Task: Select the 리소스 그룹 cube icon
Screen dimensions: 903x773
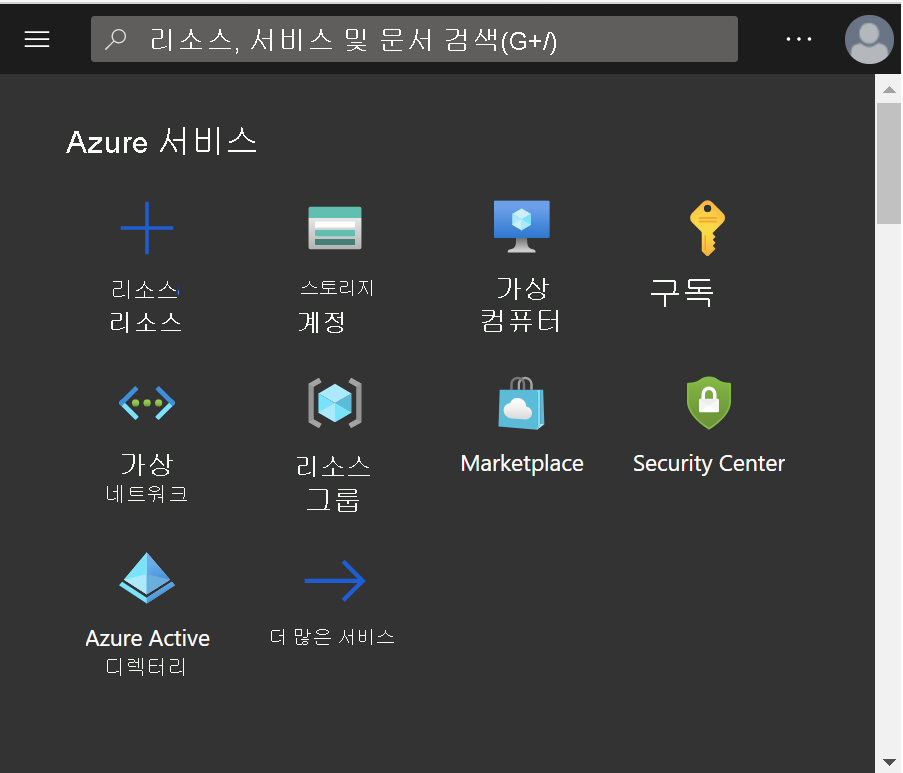Action: pos(334,403)
